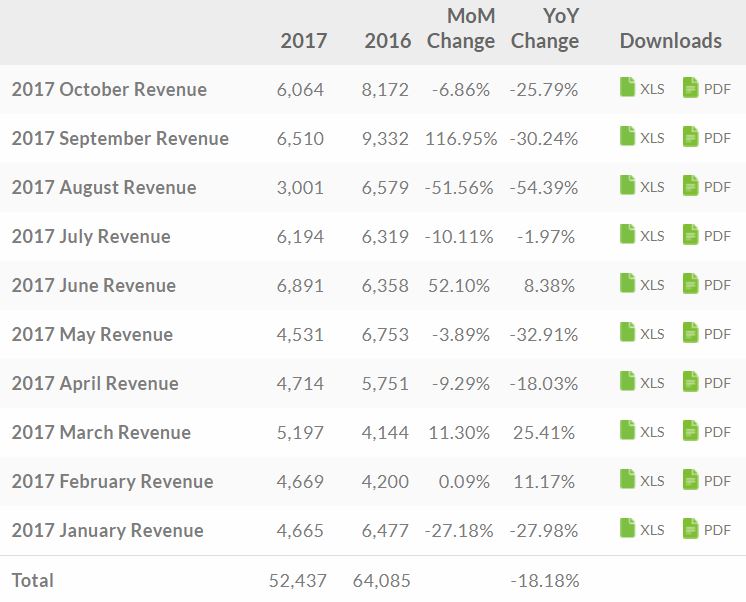Click the 2017 total value 52,437

pyautogui.click(x=298, y=581)
